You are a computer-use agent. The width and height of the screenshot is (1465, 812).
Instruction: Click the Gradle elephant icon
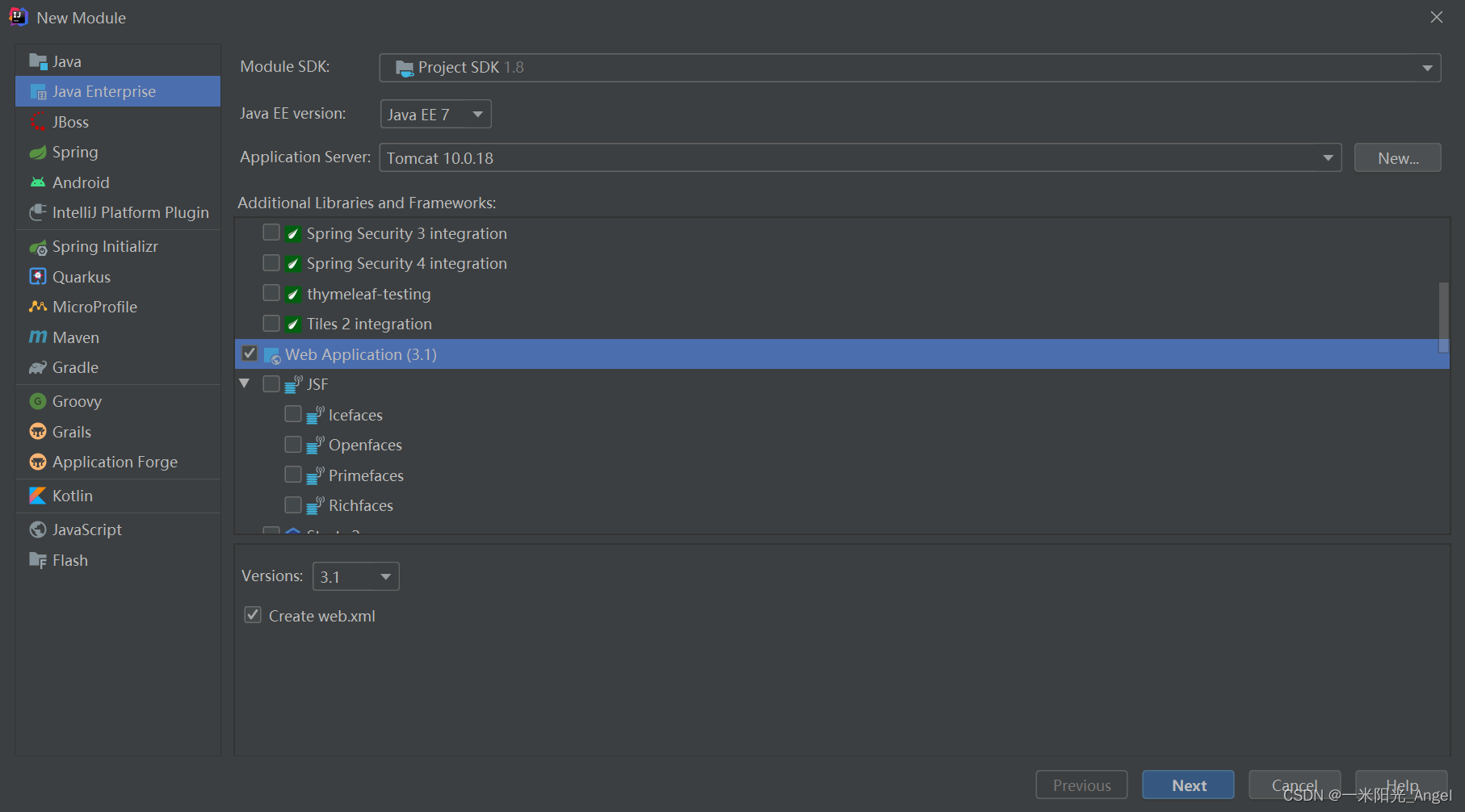38,367
